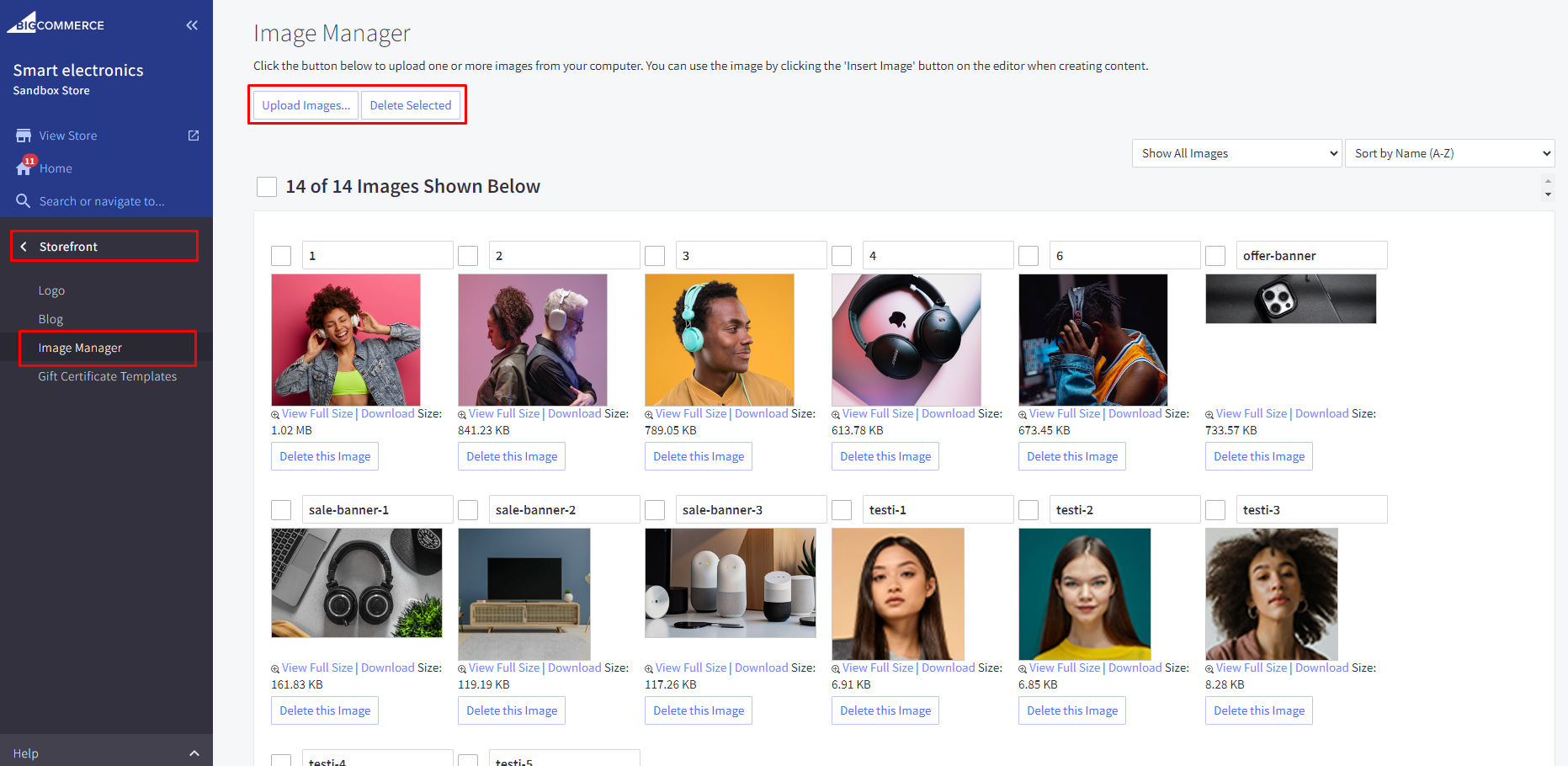The image size is (1568, 766).
Task: Select the sale-banner-2 image checkbox
Action: (468, 510)
